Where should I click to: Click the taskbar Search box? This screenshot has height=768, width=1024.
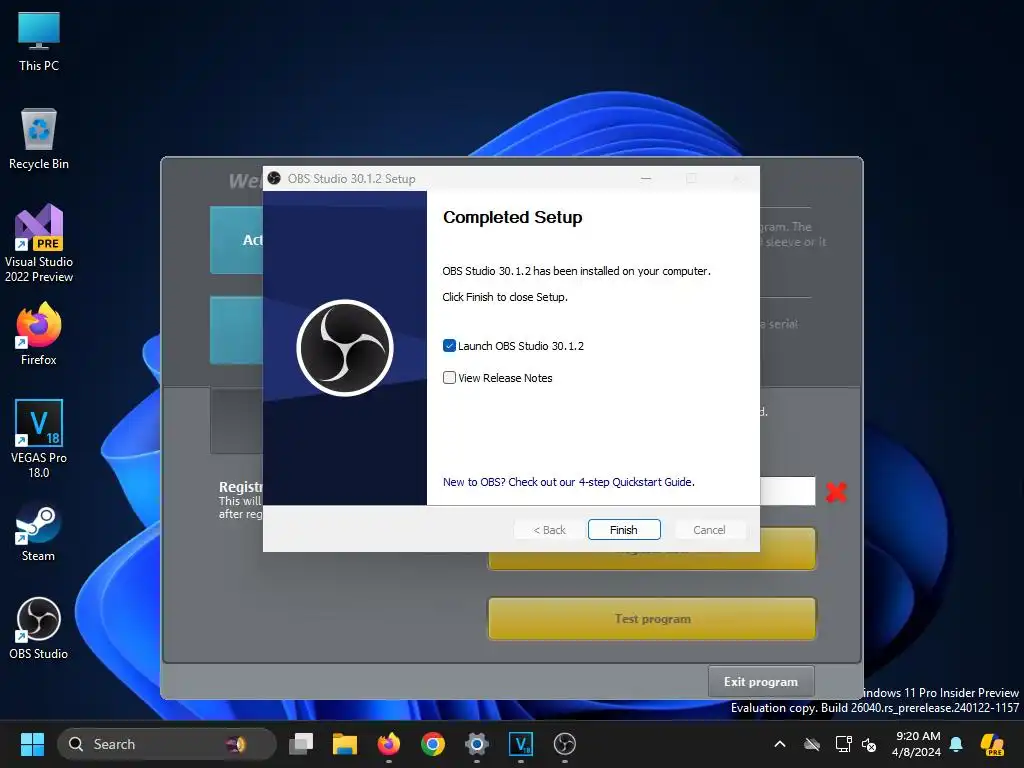click(x=167, y=744)
